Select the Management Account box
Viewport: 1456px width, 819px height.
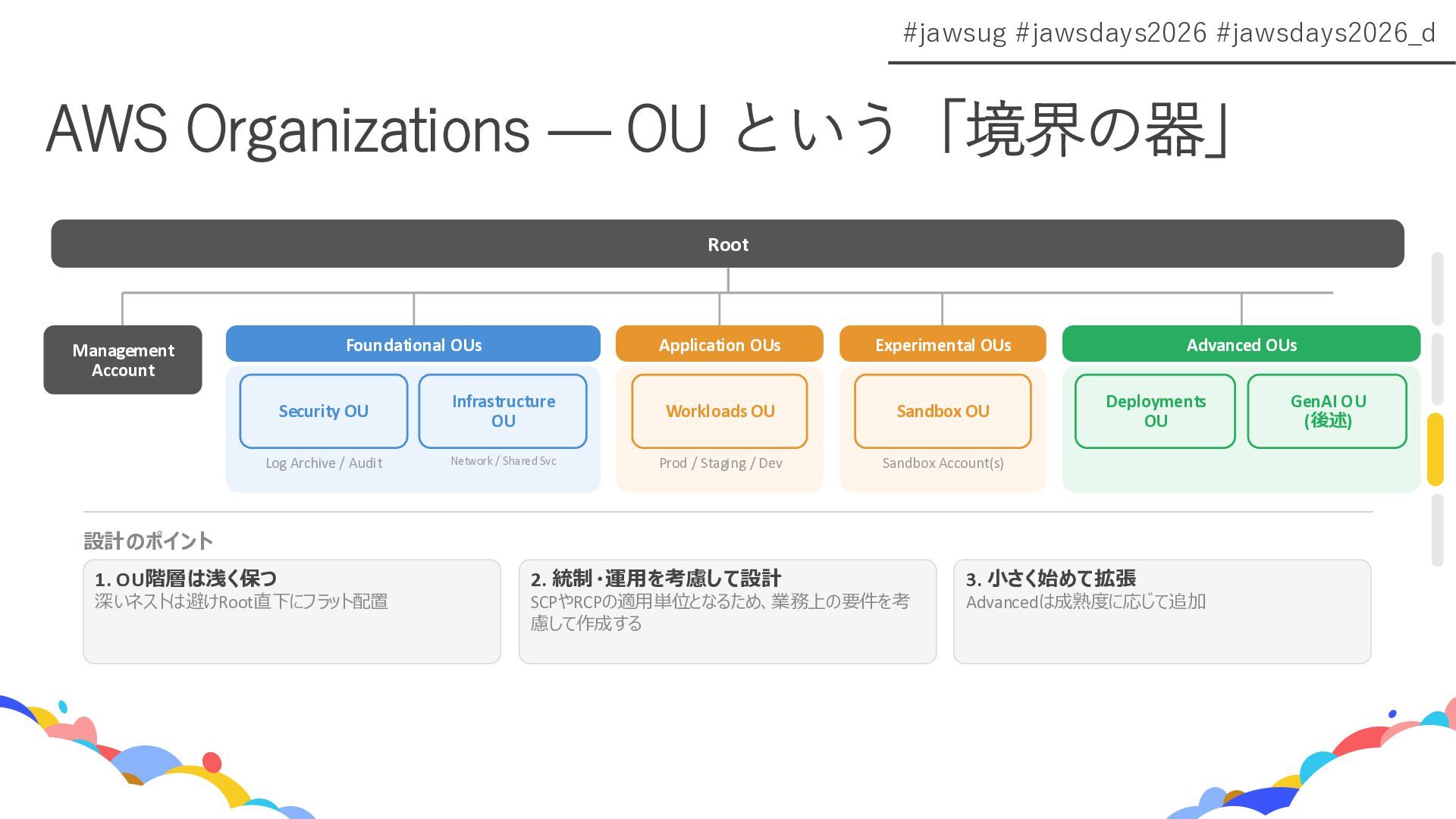point(123,360)
